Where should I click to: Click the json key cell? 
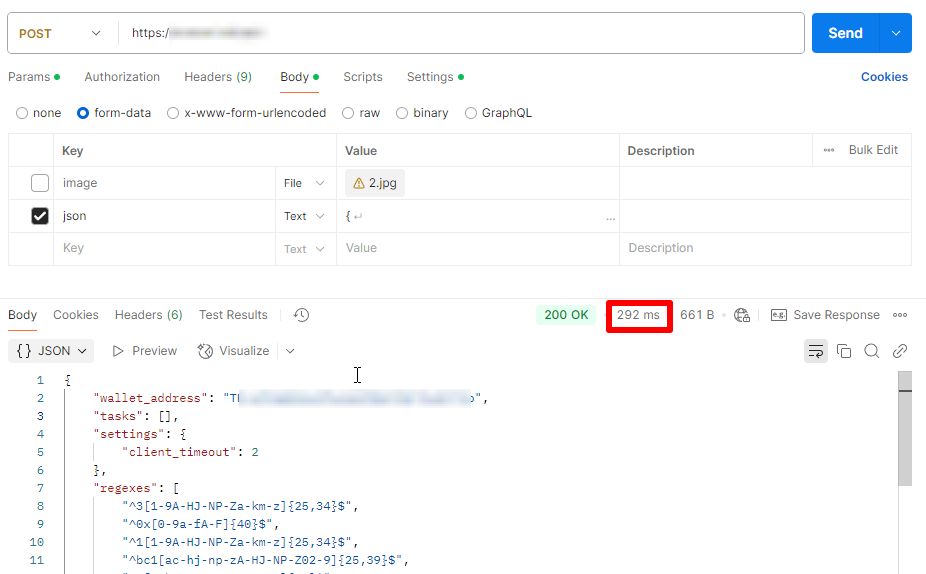pyautogui.click(x=164, y=216)
